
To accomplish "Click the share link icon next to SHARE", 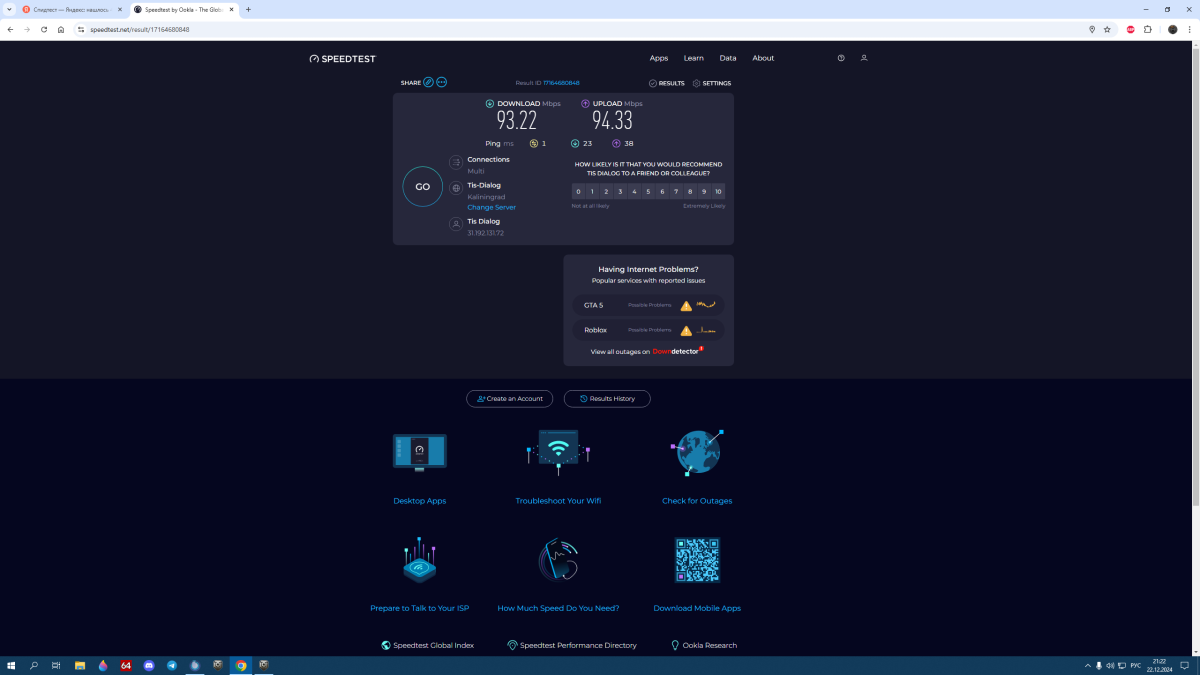I will point(428,82).
